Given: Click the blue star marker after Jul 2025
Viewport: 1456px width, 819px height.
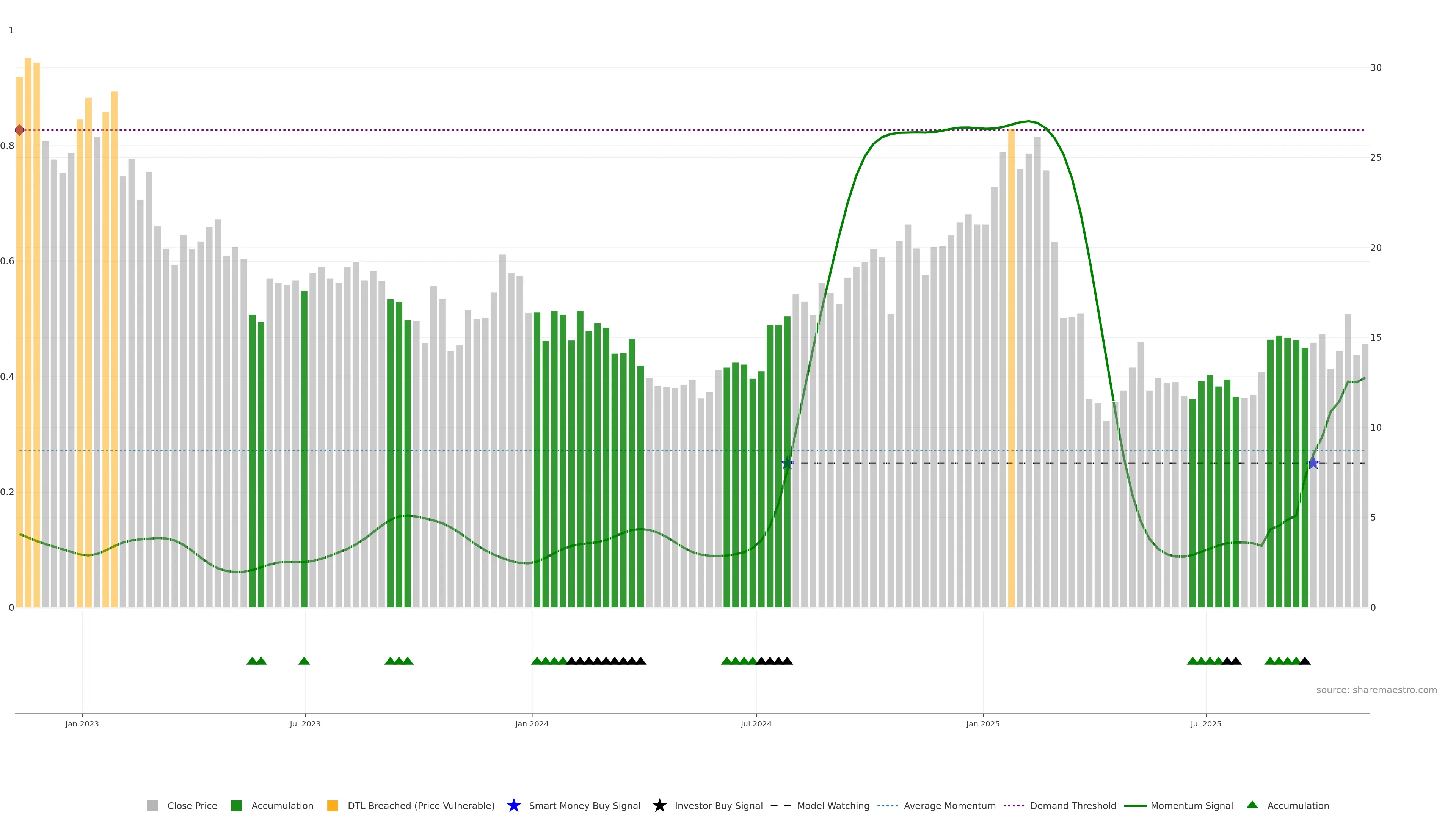Looking at the screenshot, I should click(x=1313, y=463).
